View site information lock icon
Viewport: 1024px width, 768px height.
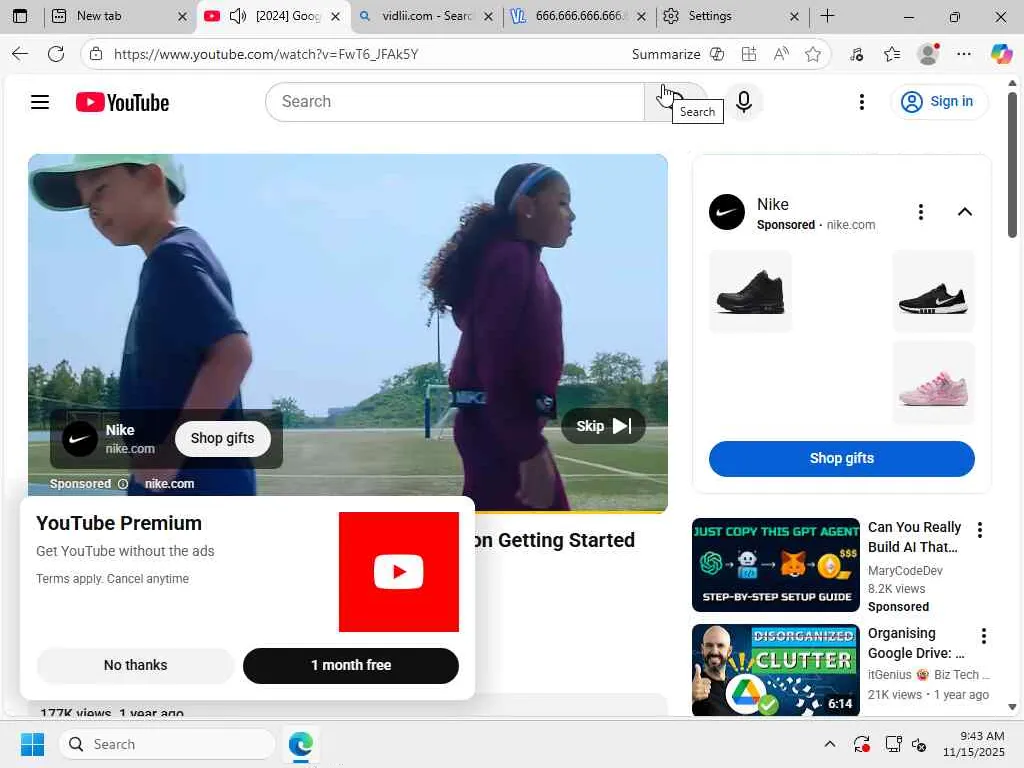96,54
